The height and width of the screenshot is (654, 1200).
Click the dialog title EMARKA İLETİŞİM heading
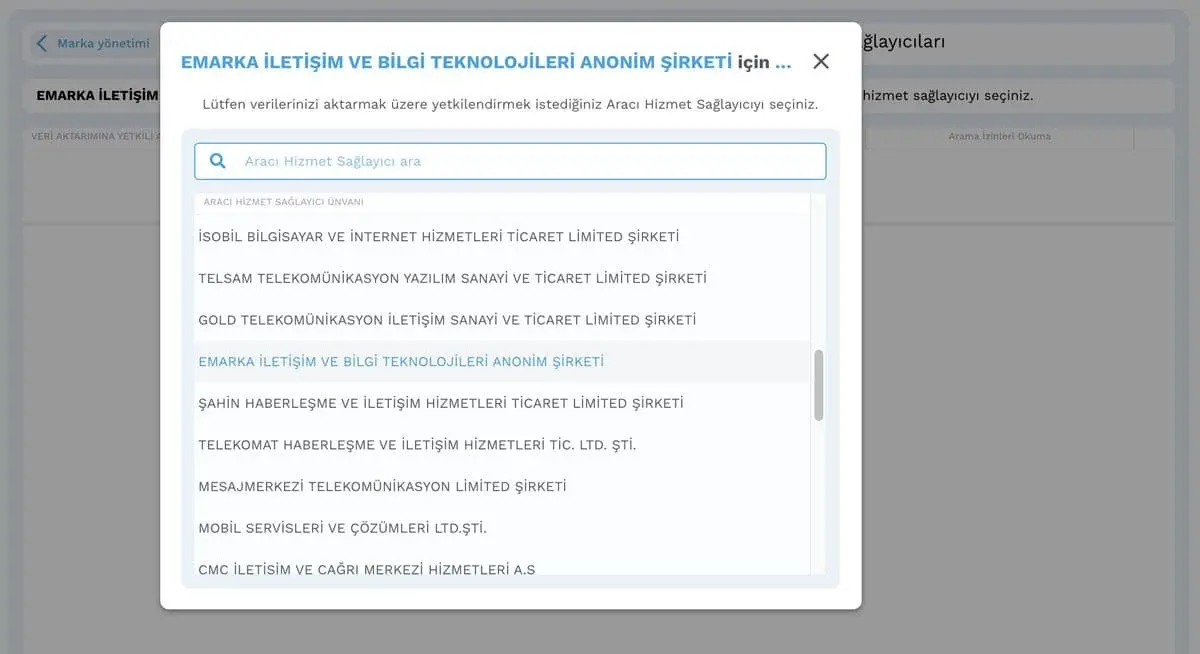coord(486,62)
